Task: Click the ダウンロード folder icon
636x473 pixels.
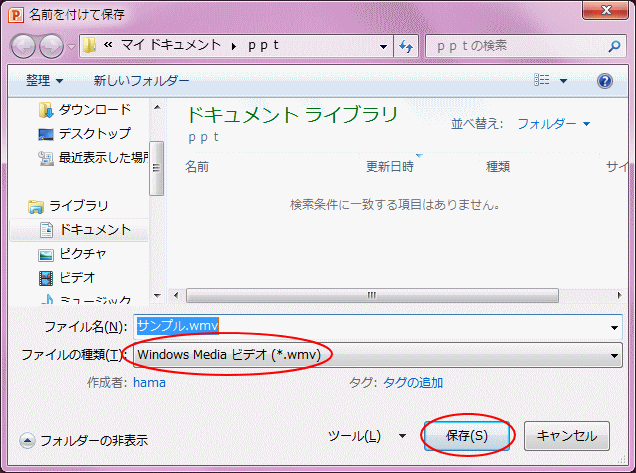Action: pyautogui.click(x=46, y=110)
